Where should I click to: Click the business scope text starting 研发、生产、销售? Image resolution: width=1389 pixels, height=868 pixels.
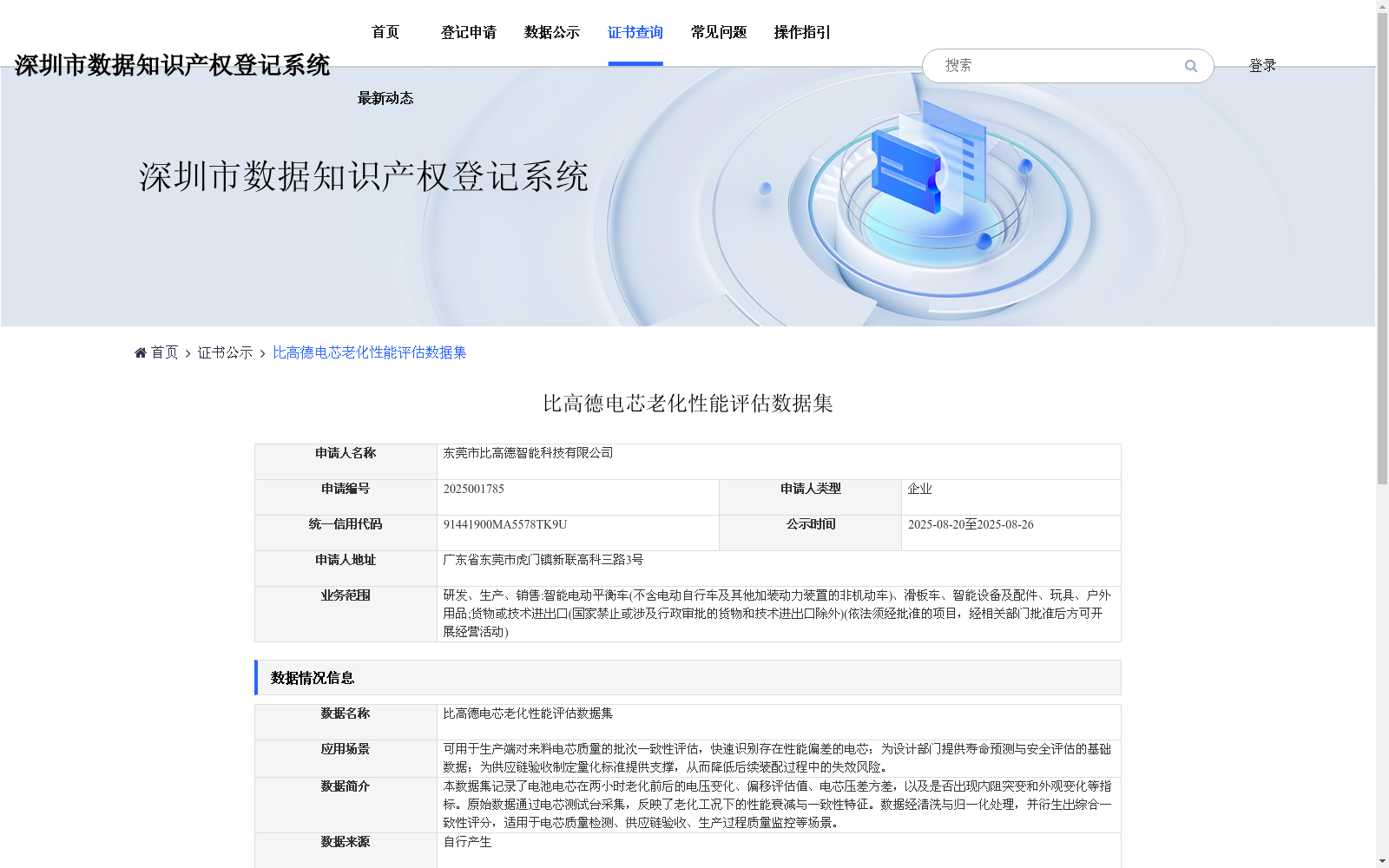[x=777, y=614]
